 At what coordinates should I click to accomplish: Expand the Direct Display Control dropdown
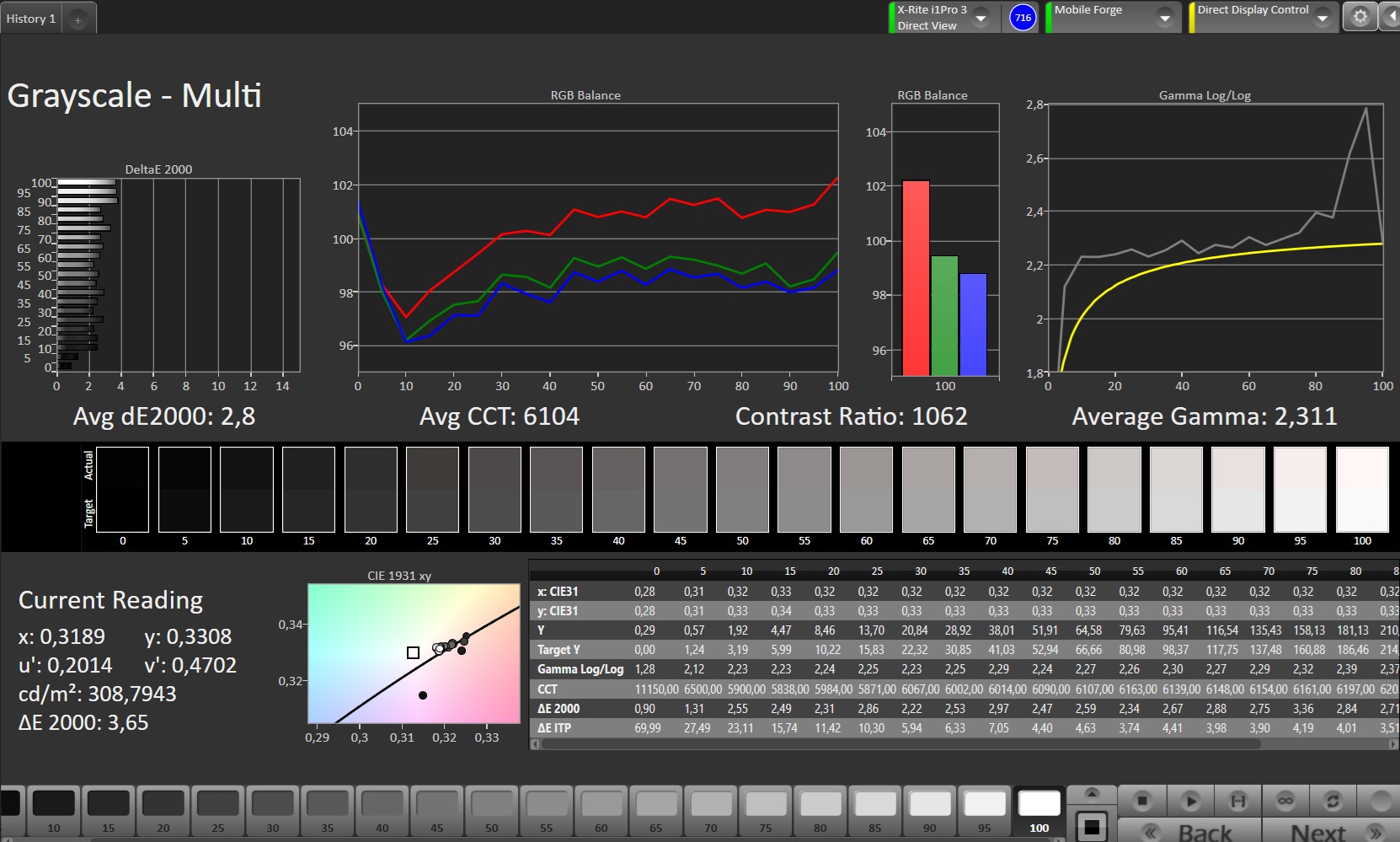(x=1322, y=18)
